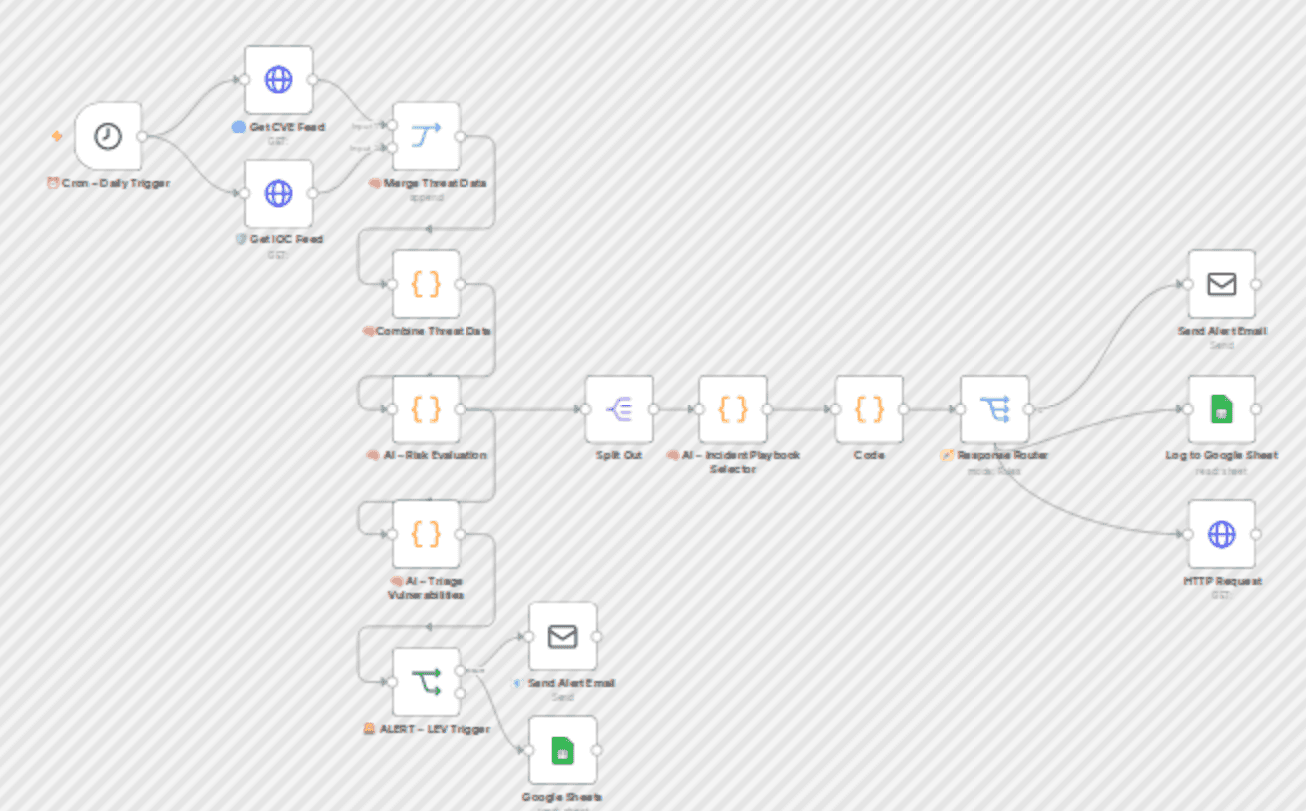The width and height of the screenshot is (1306, 811).
Task: Click input connector of Log to Google Sheet
Action: click(1188, 409)
